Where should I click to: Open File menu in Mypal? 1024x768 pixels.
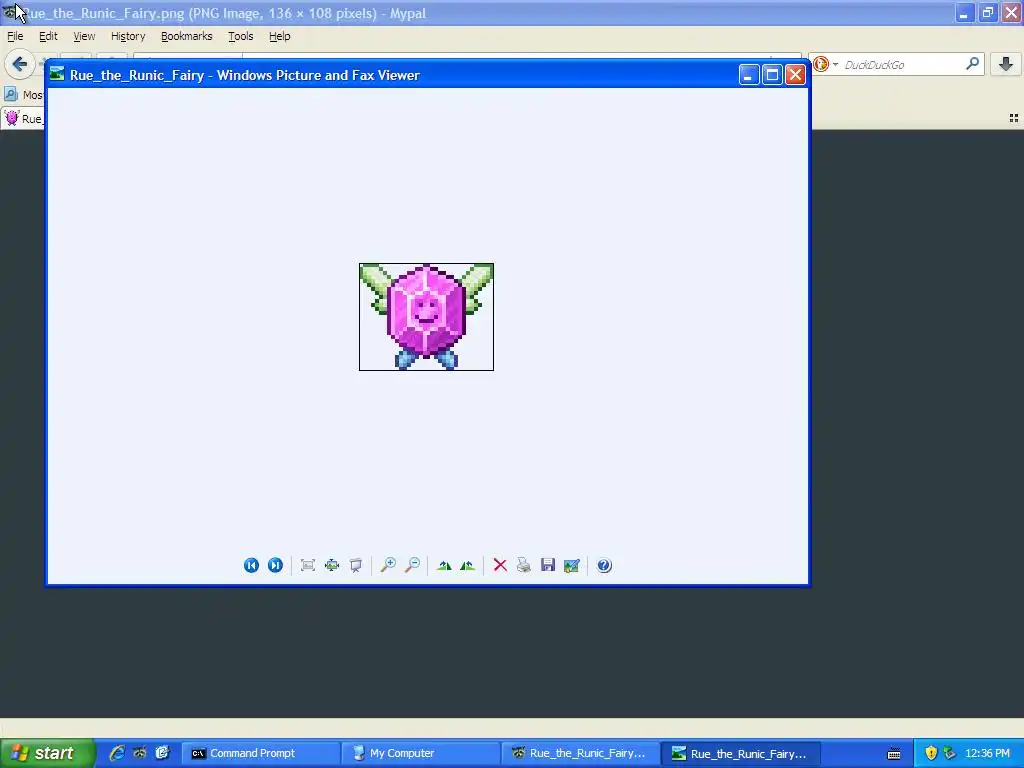15,37
